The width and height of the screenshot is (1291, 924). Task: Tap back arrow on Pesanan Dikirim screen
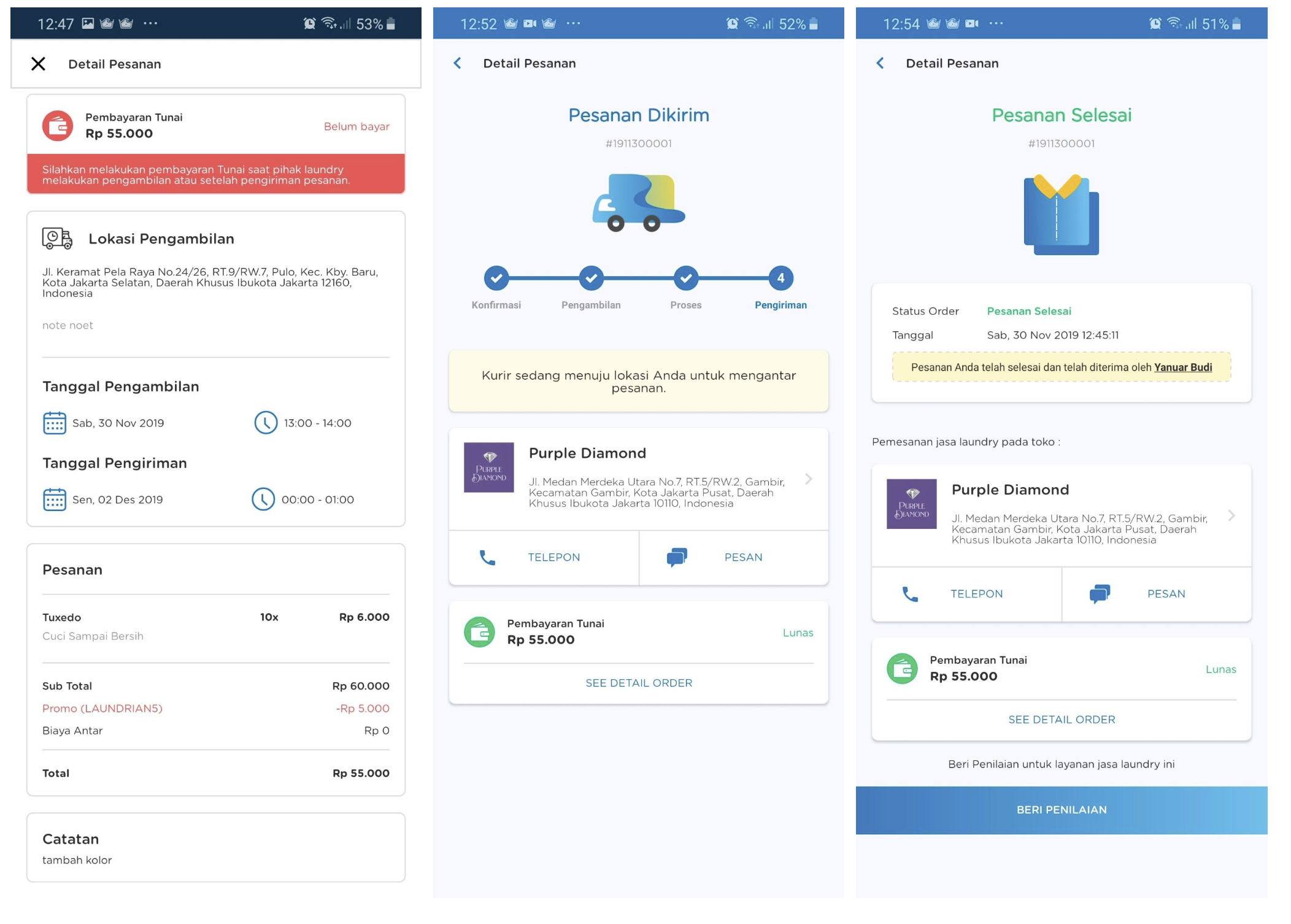(x=457, y=63)
